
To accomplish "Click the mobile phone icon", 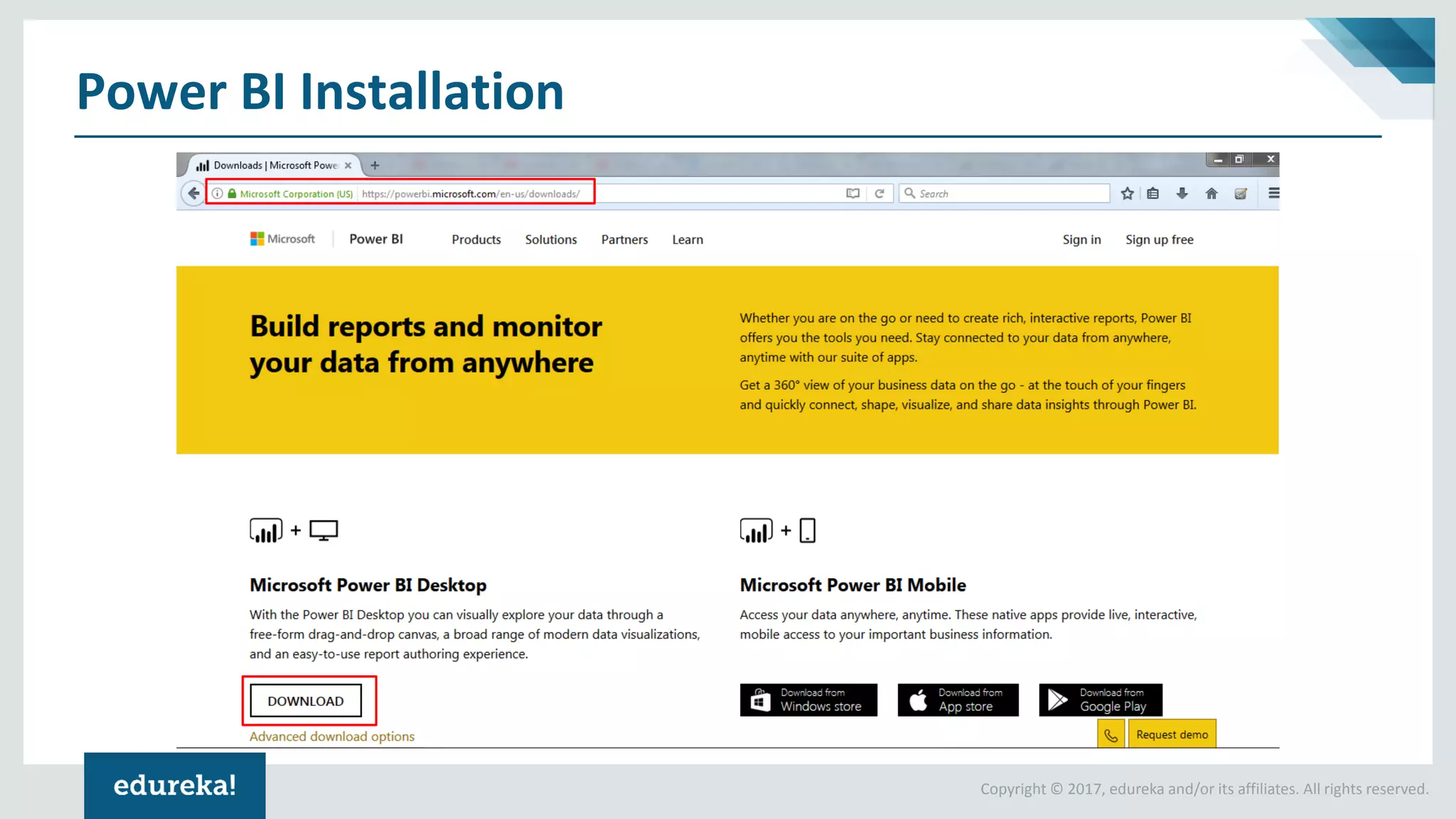I will point(808,530).
